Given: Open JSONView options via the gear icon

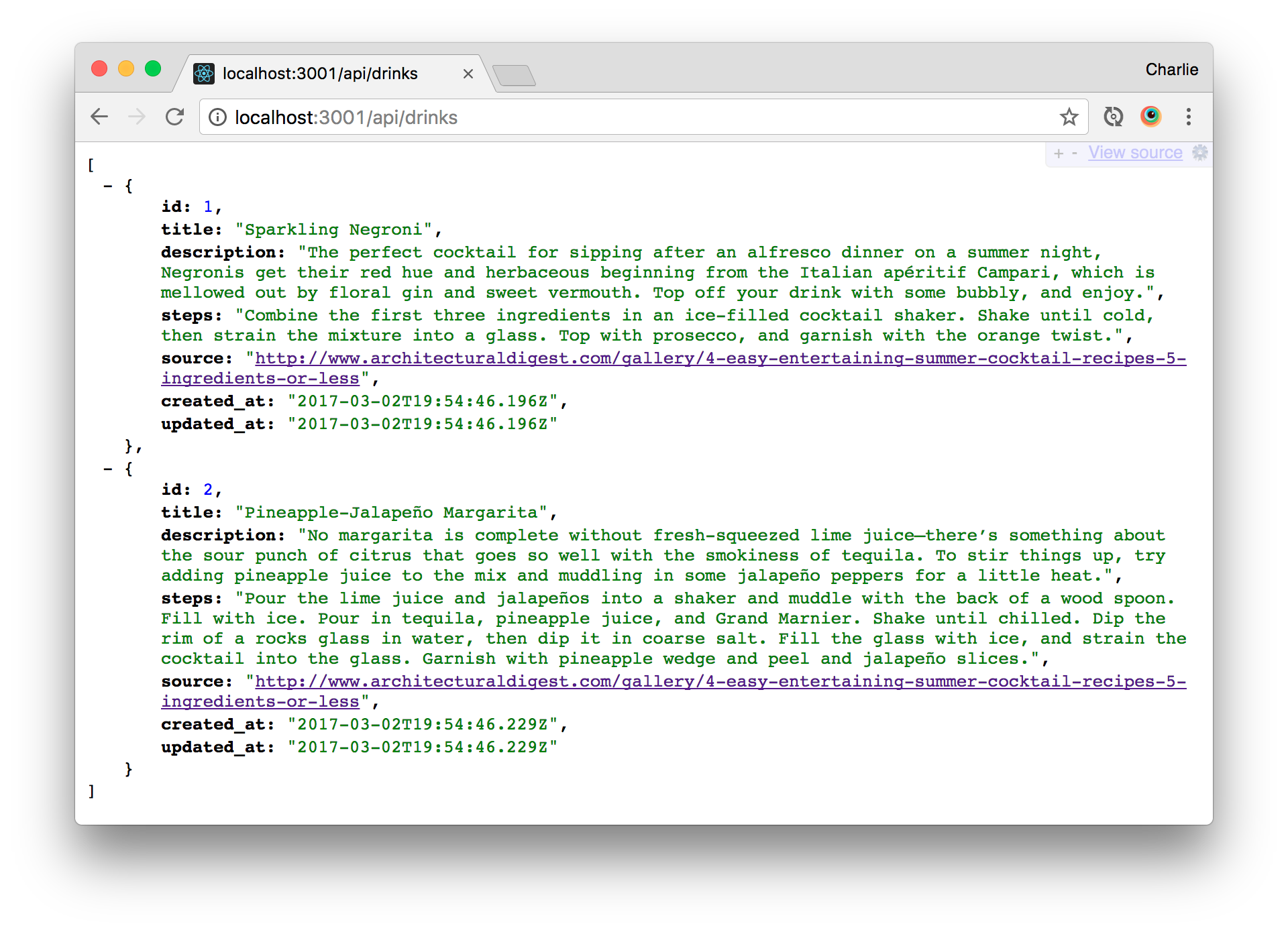Looking at the screenshot, I should tap(1201, 153).
